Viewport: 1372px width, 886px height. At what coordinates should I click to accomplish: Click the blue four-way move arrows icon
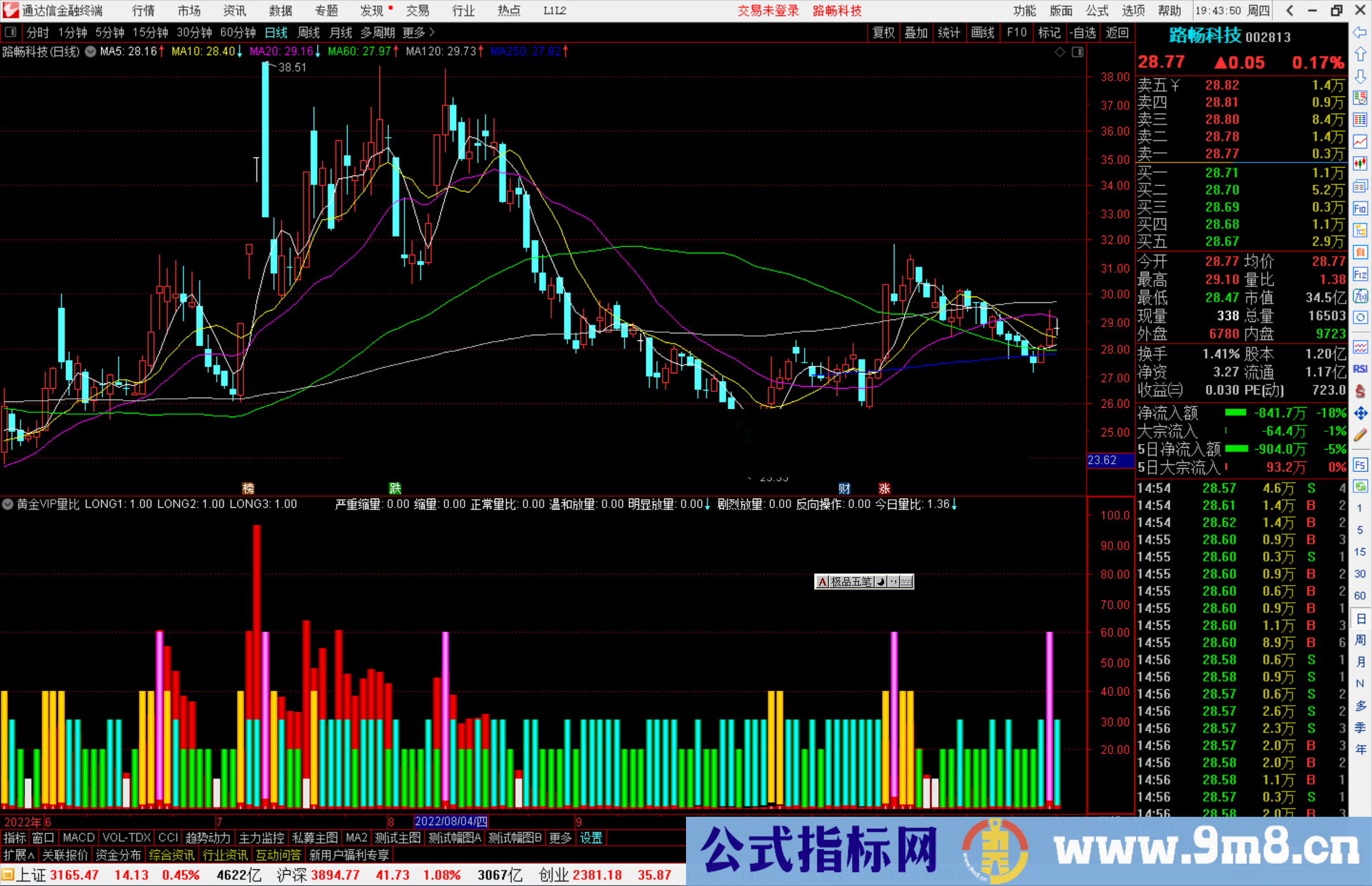[1360, 413]
